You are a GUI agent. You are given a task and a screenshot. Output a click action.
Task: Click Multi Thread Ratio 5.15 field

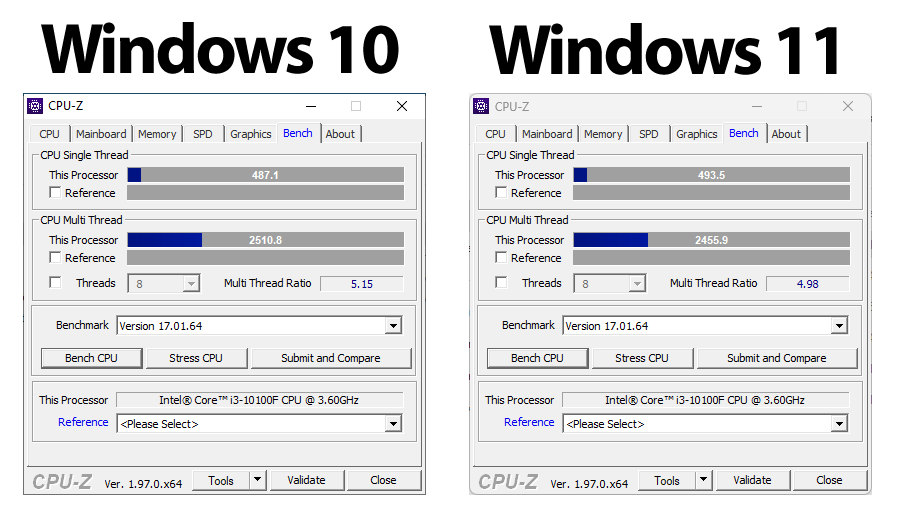tap(362, 284)
